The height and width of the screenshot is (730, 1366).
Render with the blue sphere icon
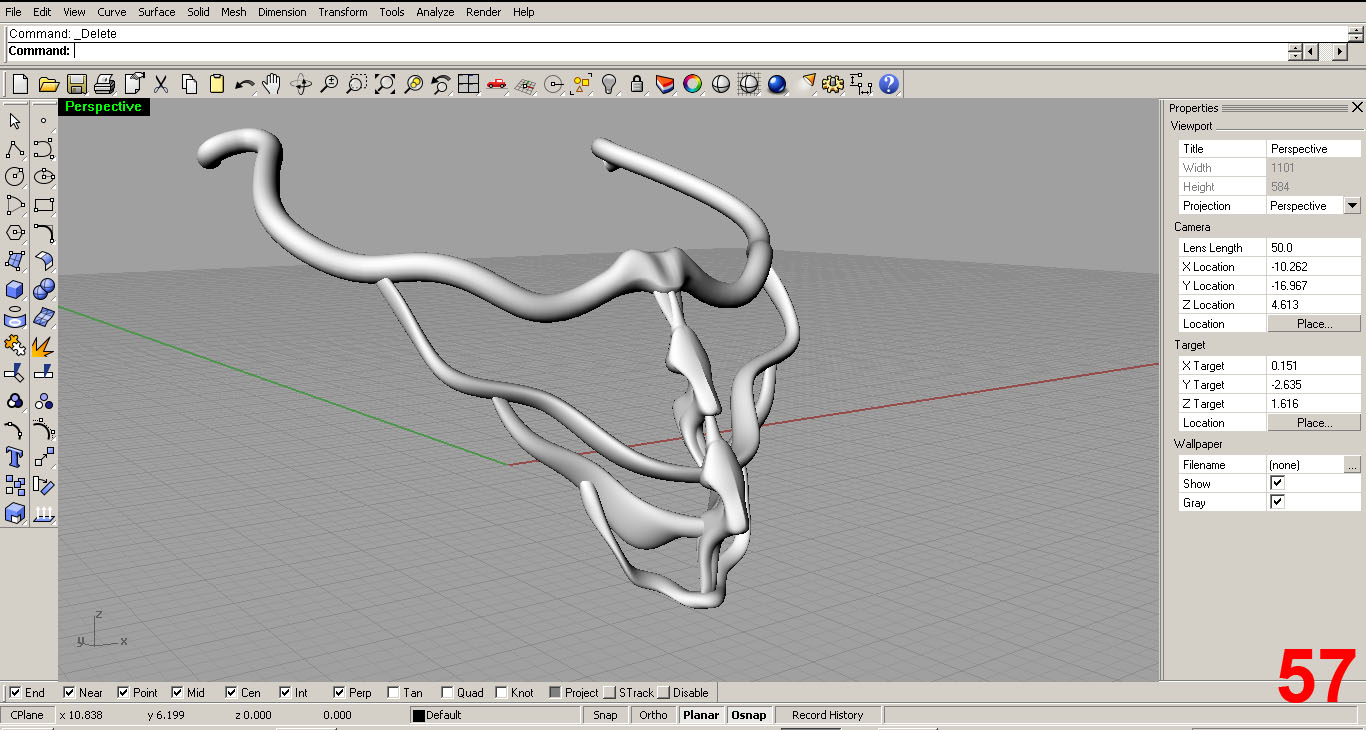pos(777,85)
